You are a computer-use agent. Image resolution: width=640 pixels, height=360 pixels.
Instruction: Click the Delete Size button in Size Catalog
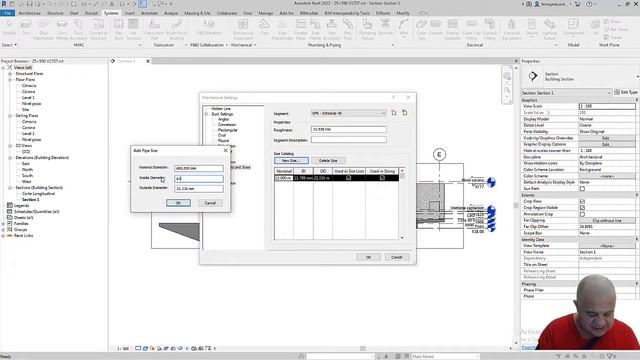tap(328, 160)
